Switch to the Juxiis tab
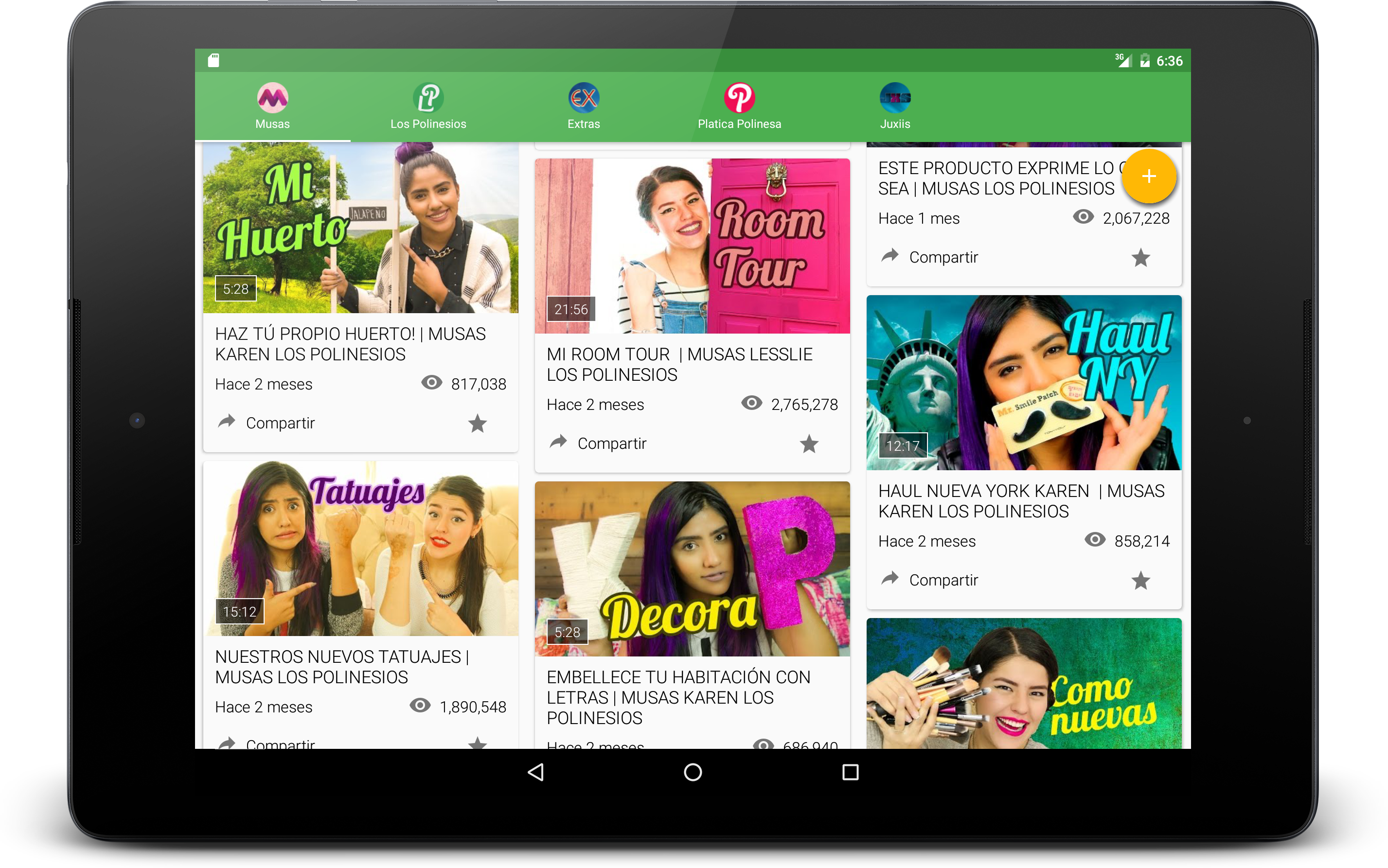Image resolution: width=1388 pixels, height=868 pixels. point(894,107)
